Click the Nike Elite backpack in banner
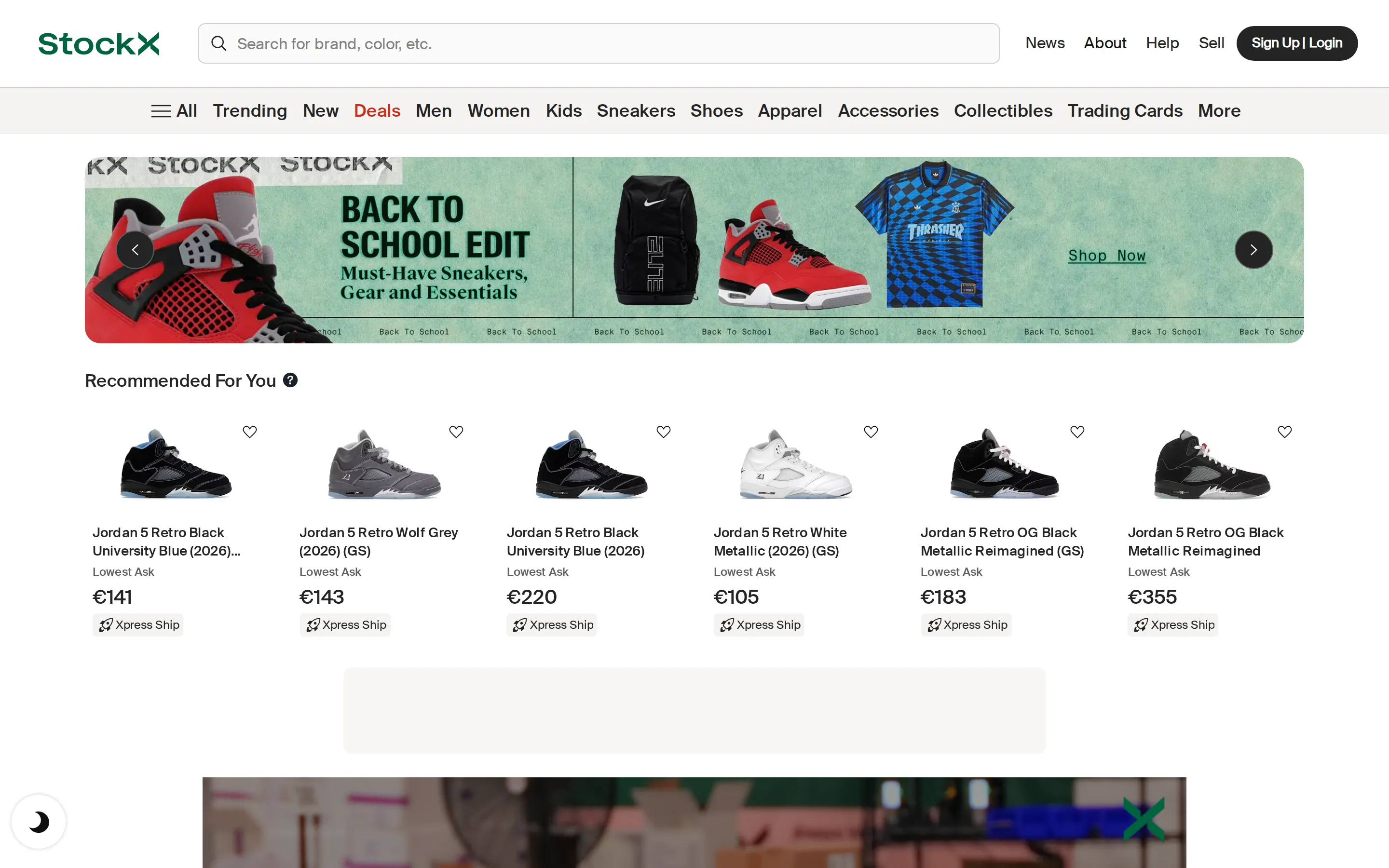1389x868 pixels. tap(656, 240)
